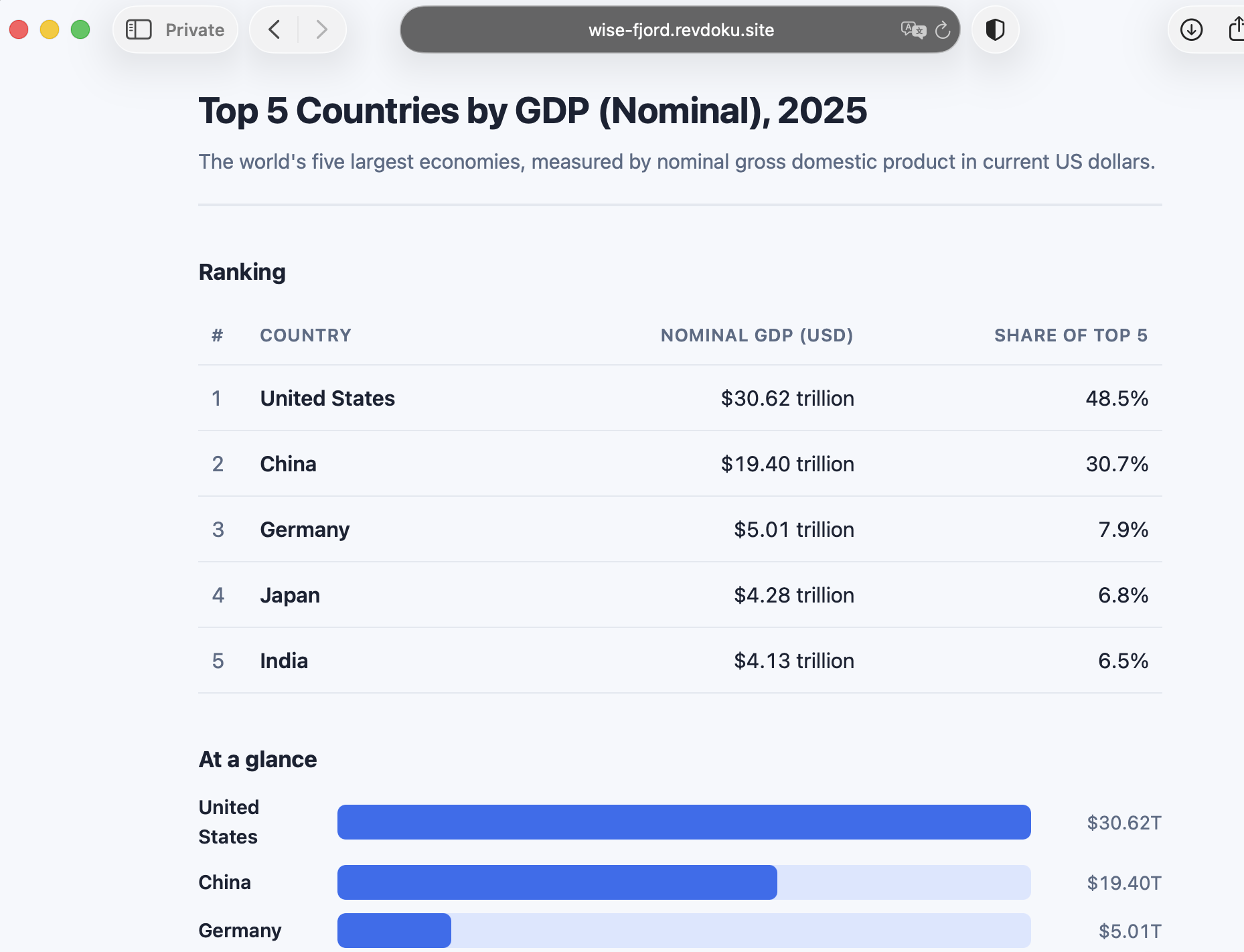1244x952 pixels.
Task: Click the # column header
Action: (218, 335)
